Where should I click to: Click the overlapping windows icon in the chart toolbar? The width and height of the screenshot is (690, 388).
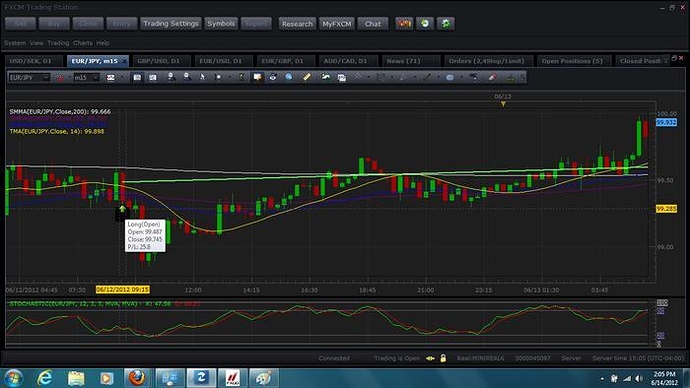coord(341,78)
